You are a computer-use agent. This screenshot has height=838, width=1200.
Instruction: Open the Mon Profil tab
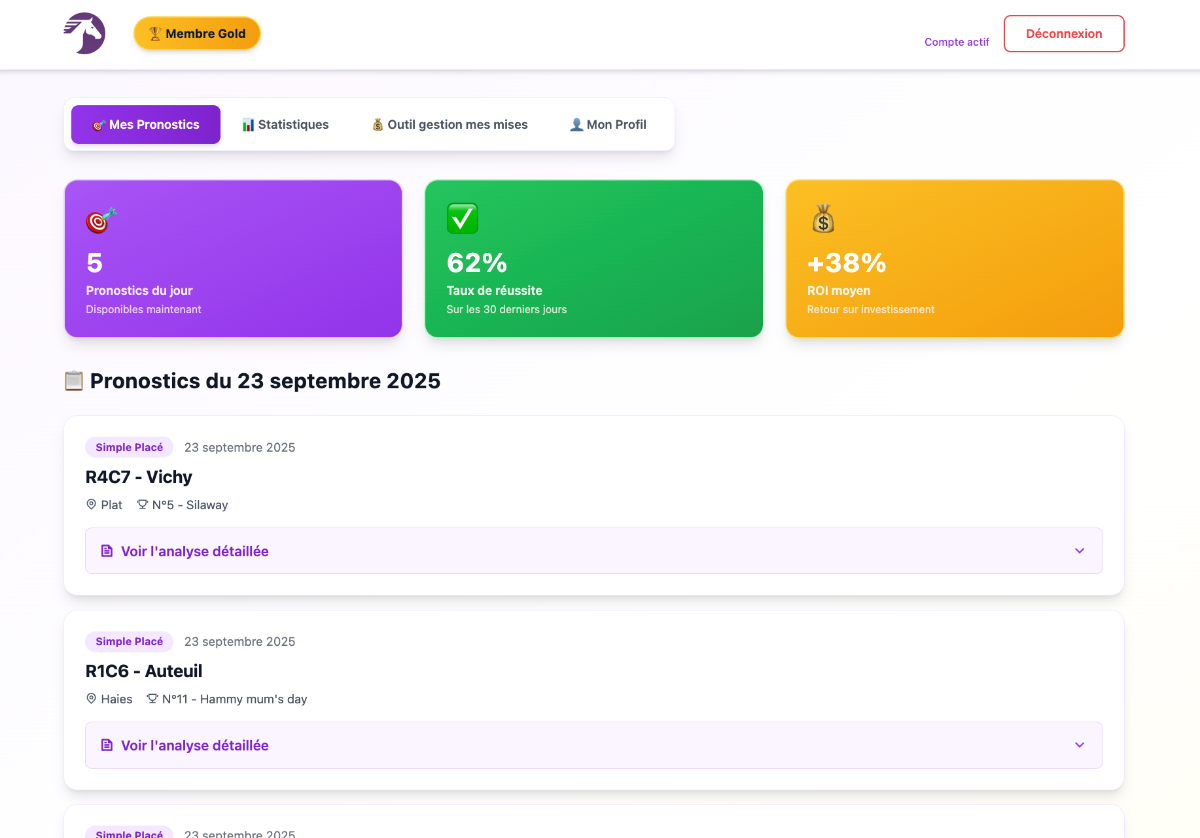(607, 124)
